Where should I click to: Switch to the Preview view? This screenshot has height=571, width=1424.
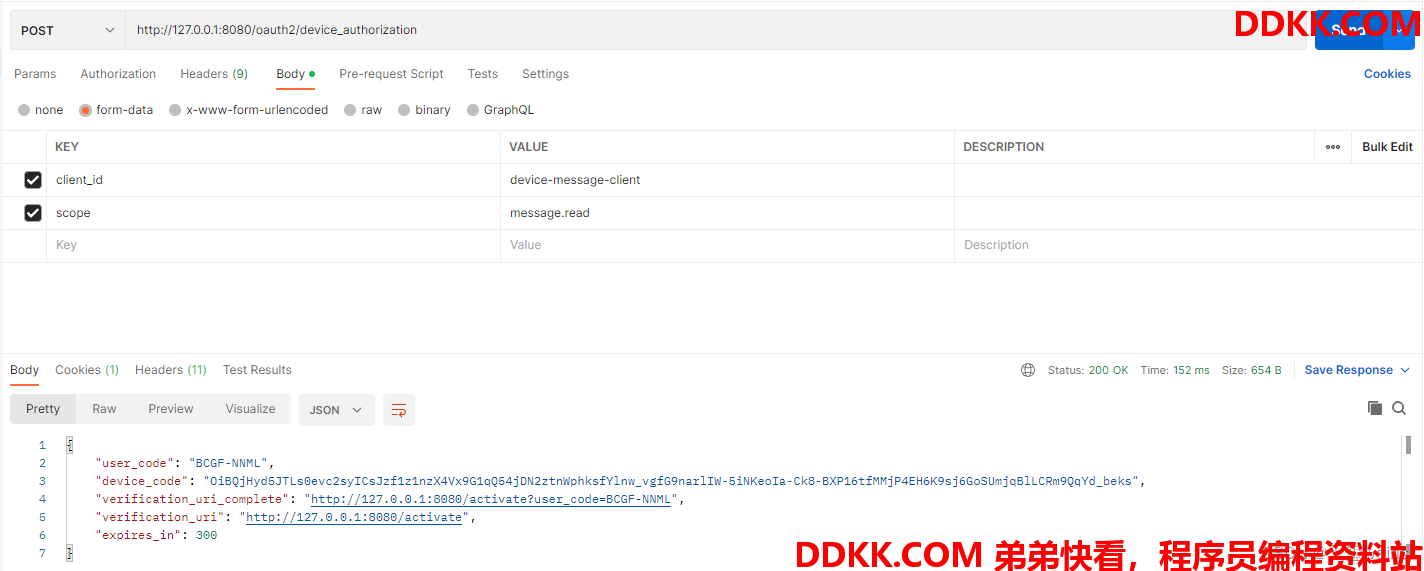[x=171, y=409]
